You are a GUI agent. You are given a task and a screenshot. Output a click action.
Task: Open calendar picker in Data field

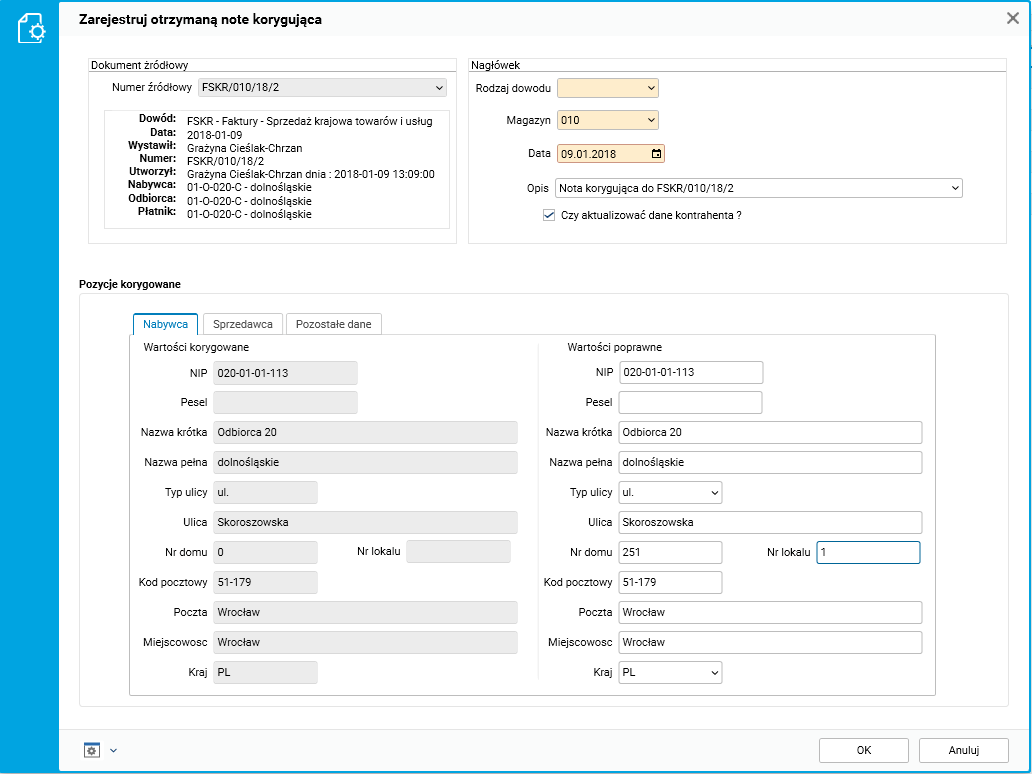656,154
